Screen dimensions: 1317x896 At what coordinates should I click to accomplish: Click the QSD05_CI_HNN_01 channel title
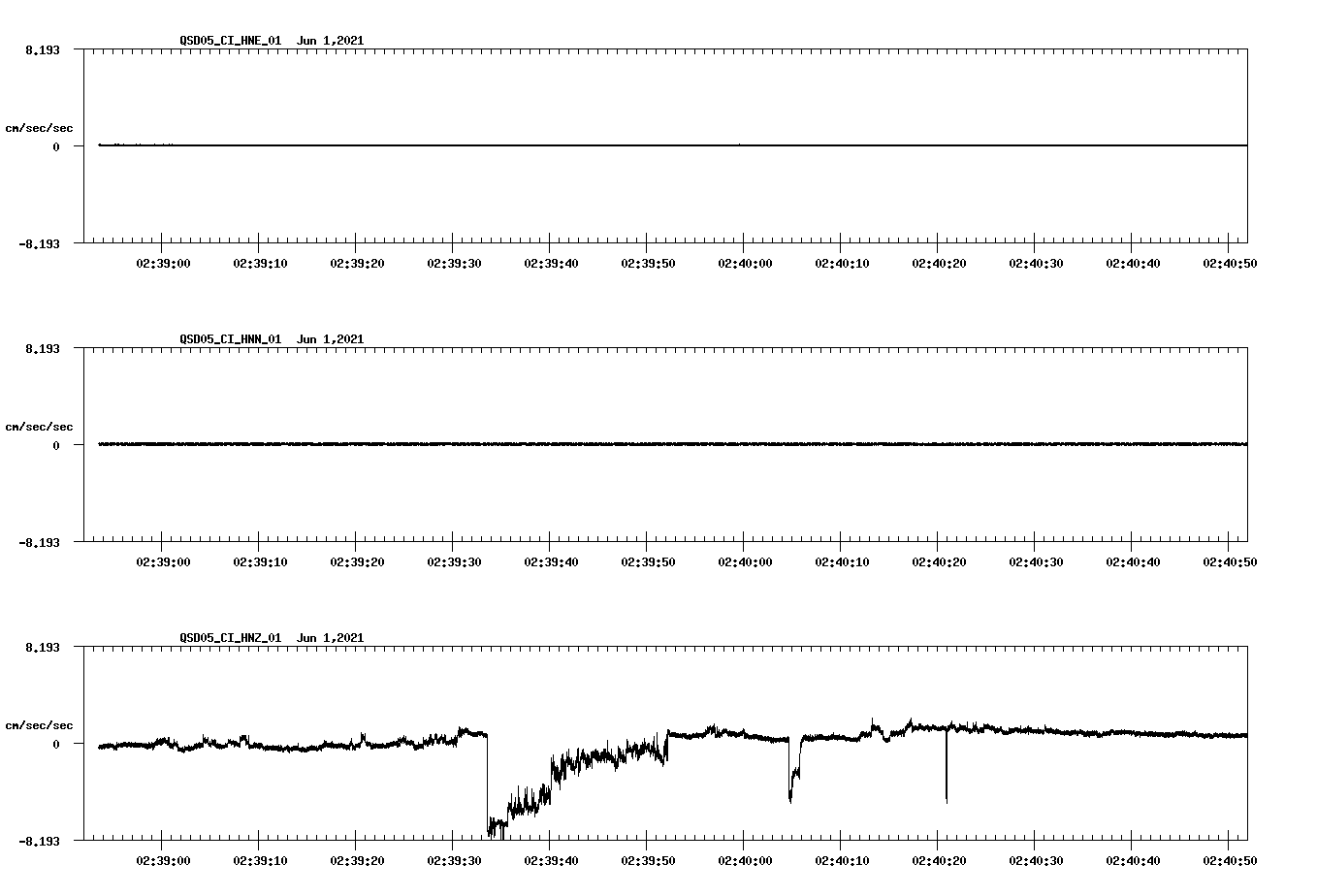tap(231, 338)
